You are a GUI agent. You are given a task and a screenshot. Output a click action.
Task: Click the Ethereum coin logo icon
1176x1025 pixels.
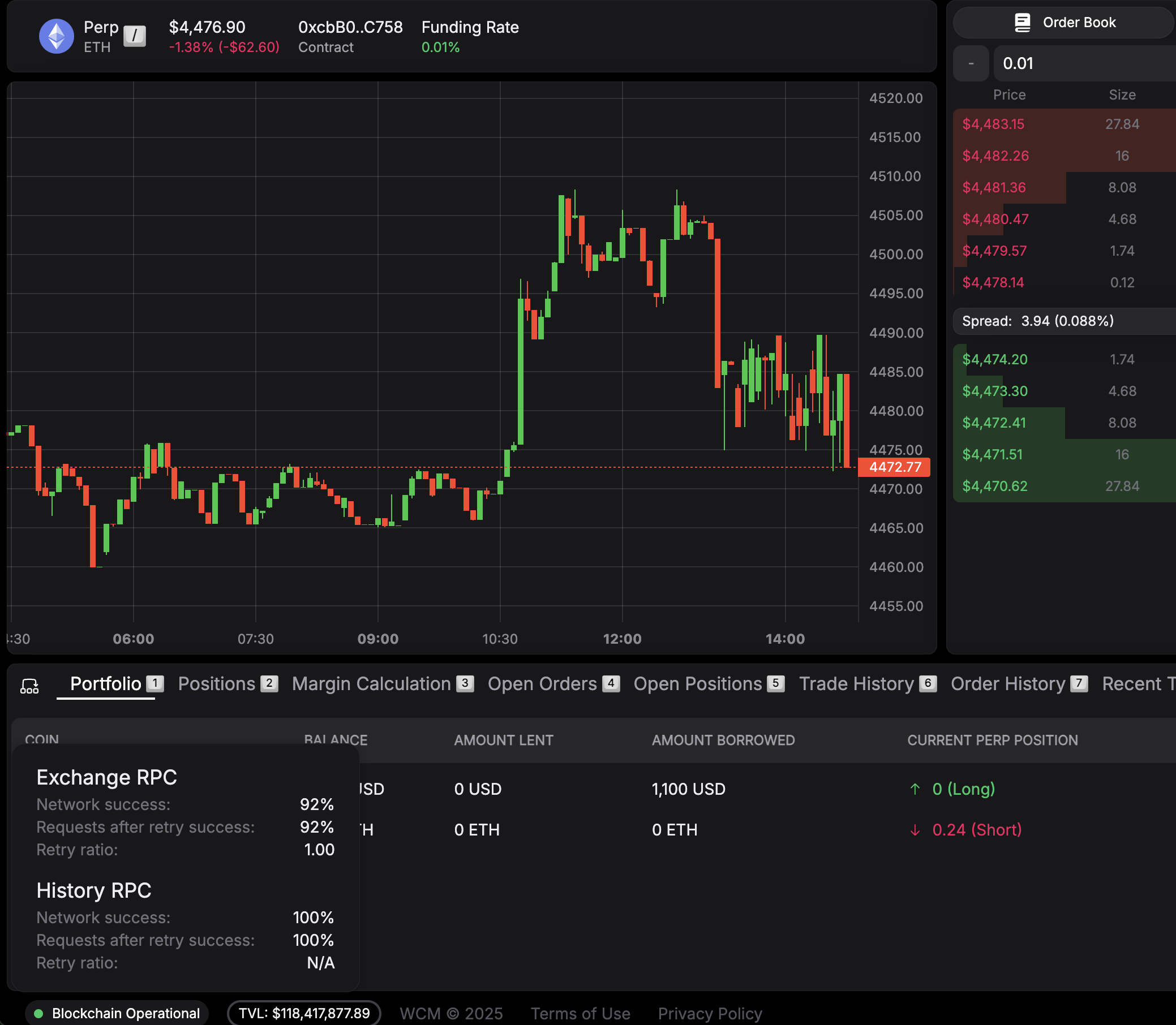pyautogui.click(x=56, y=36)
